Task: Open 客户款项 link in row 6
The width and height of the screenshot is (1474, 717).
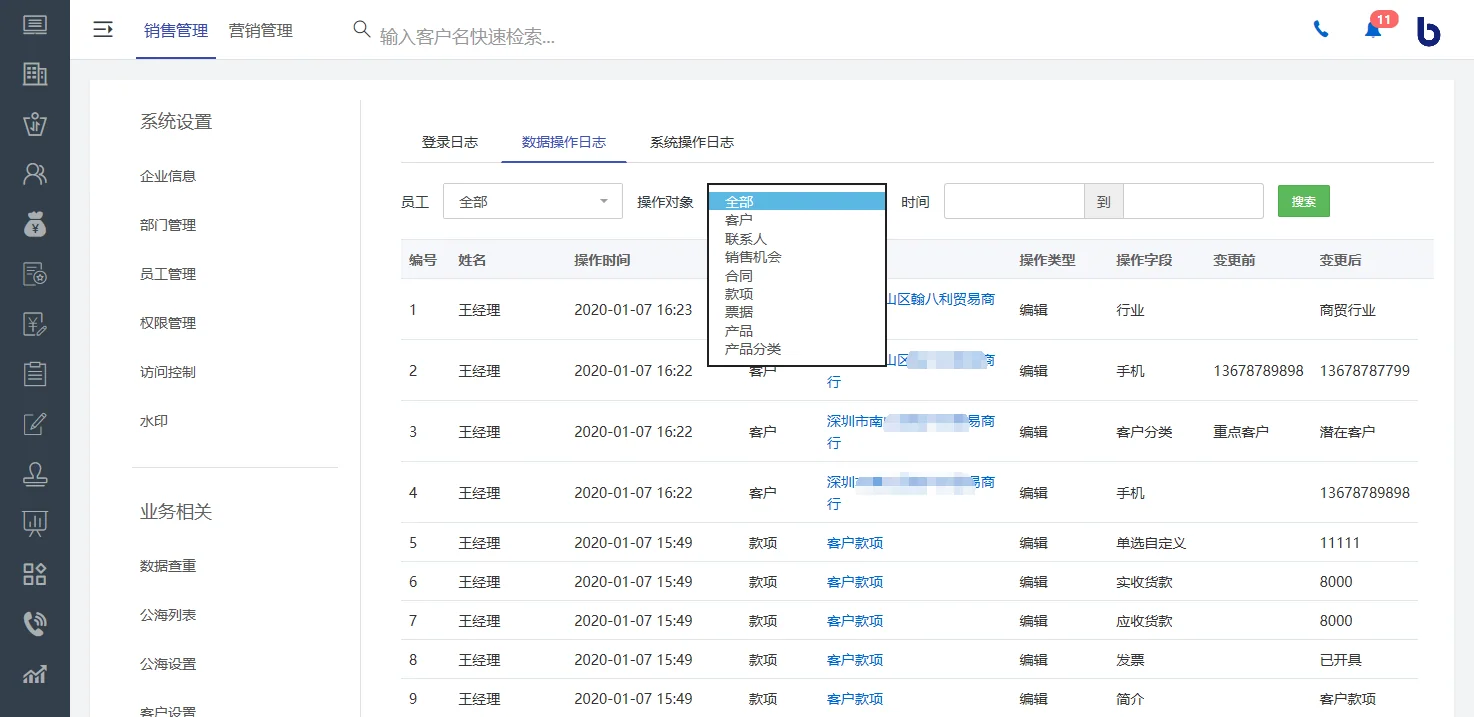Action: click(x=855, y=582)
